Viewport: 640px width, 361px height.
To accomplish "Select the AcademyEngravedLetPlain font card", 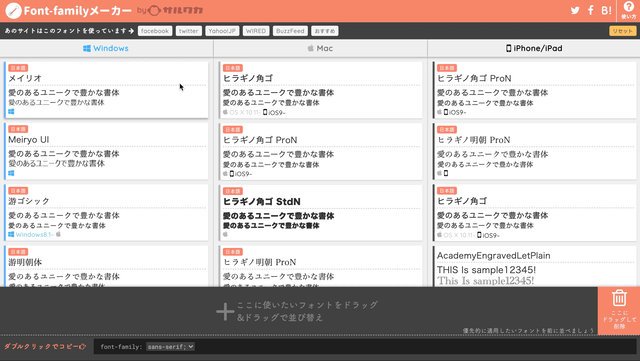I will (535, 266).
